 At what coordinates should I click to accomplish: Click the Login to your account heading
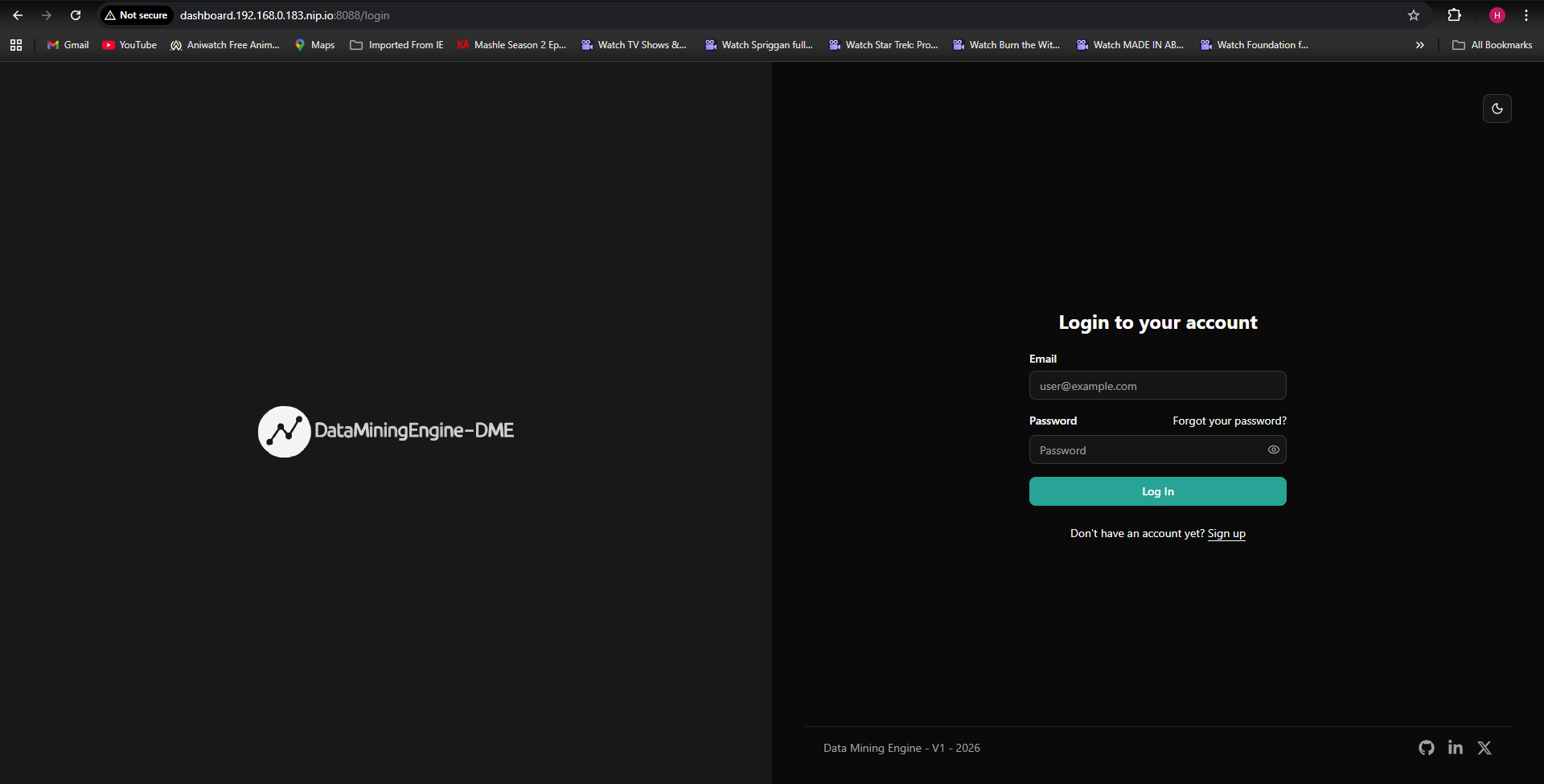[x=1157, y=322]
